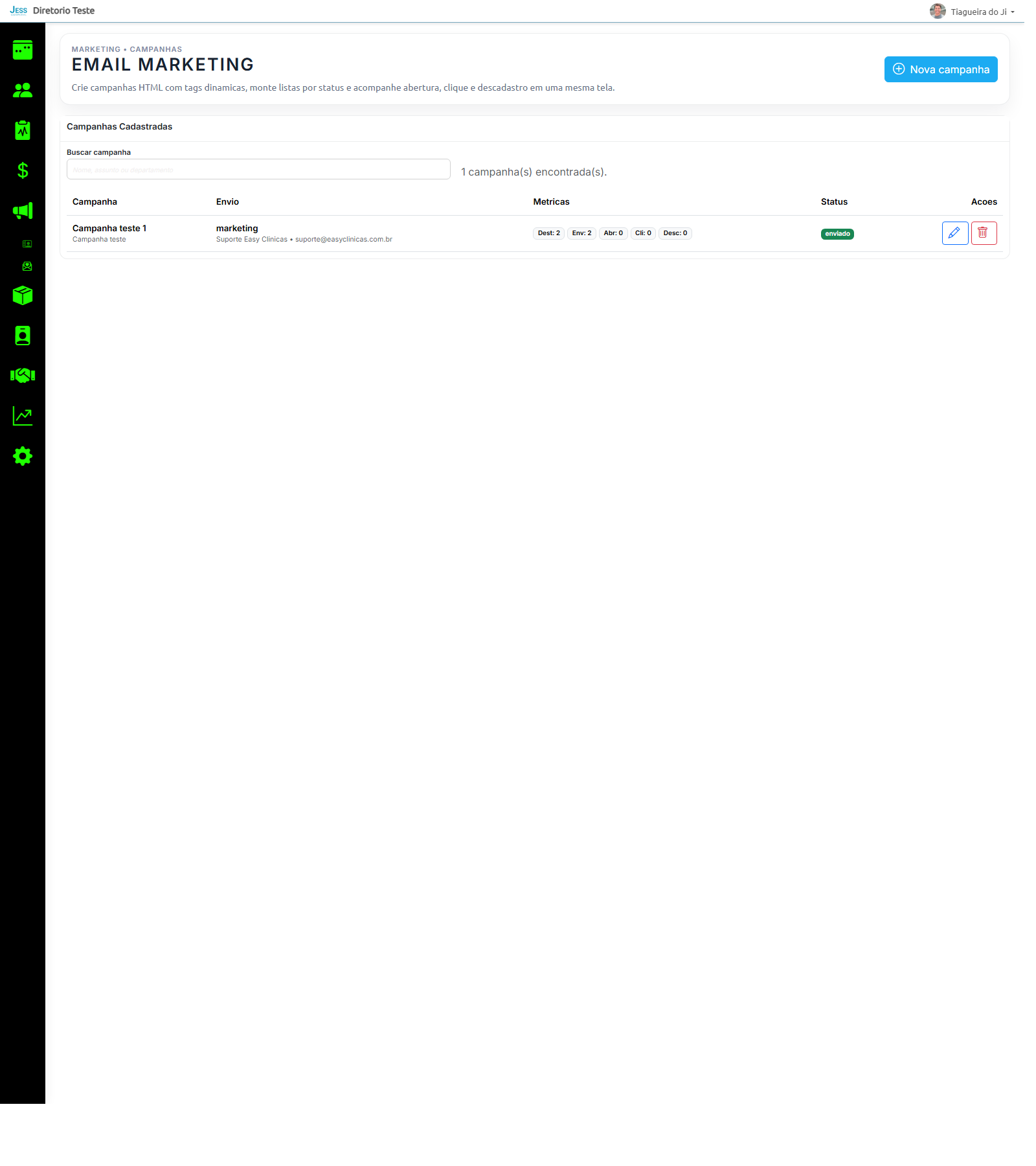
Task: Click the enviado status badge
Action: [x=837, y=234]
